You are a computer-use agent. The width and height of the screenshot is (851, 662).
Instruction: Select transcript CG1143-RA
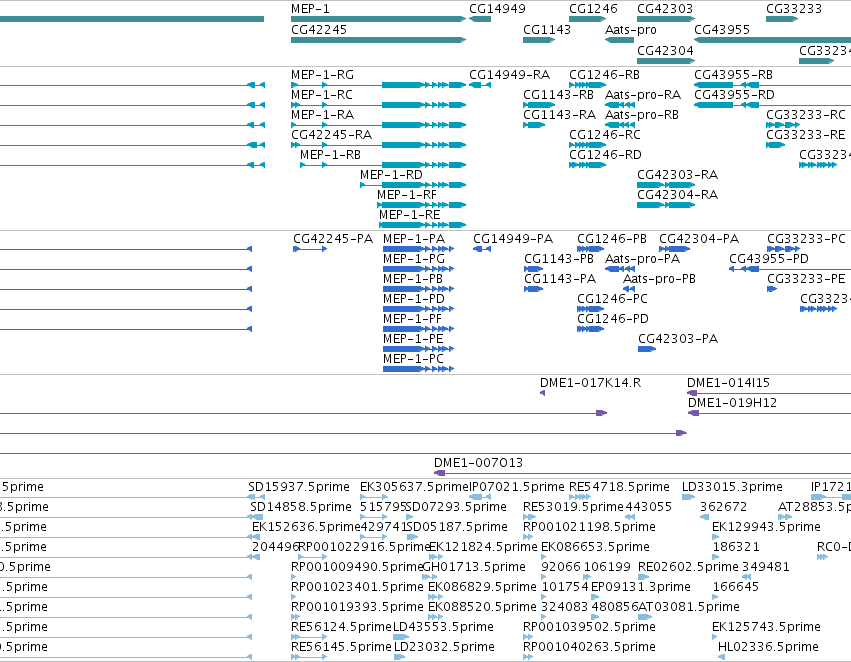coord(559,115)
